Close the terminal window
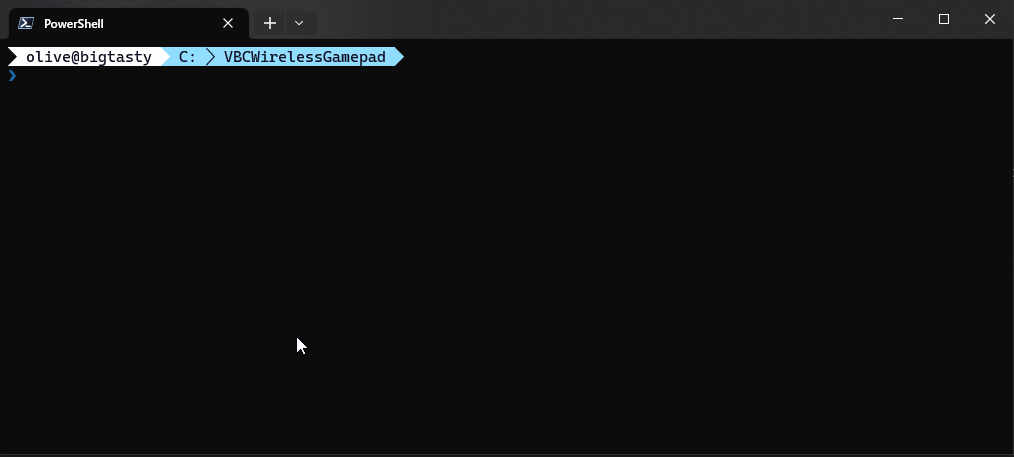The height and width of the screenshot is (457, 1014). pyautogui.click(x=989, y=19)
